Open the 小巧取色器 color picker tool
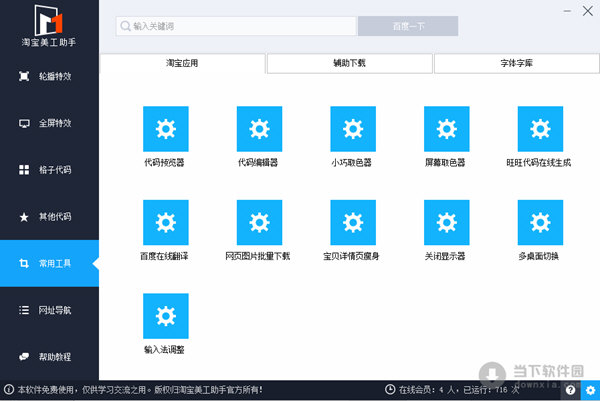Image resolution: width=600 pixels, height=401 pixels. point(353,129)
